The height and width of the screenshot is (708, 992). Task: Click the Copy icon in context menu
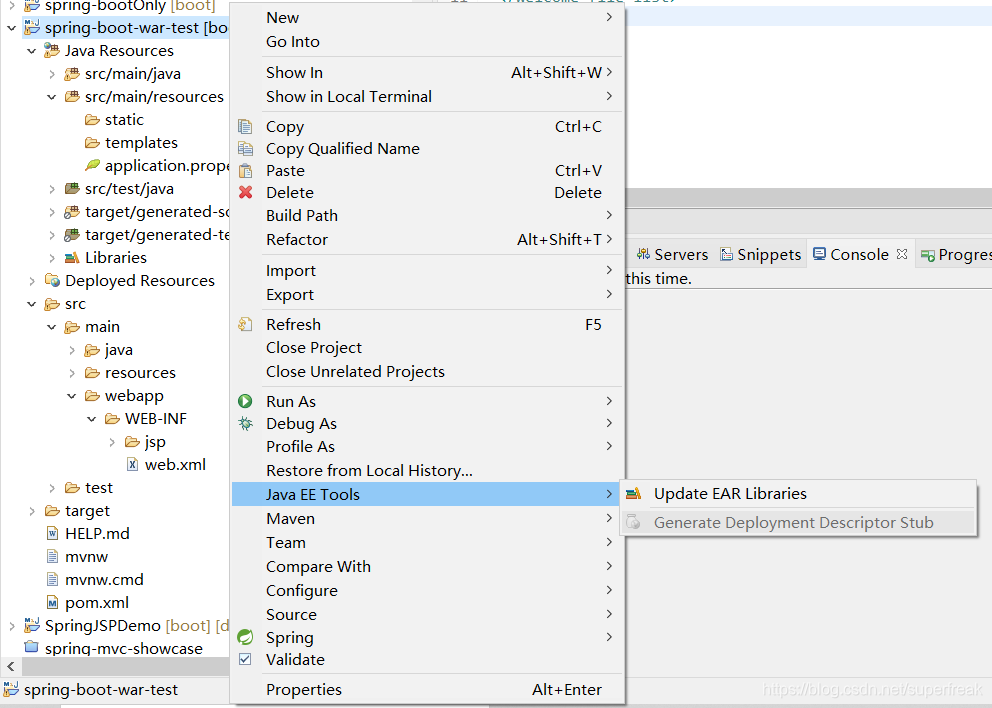pos(245,127)
